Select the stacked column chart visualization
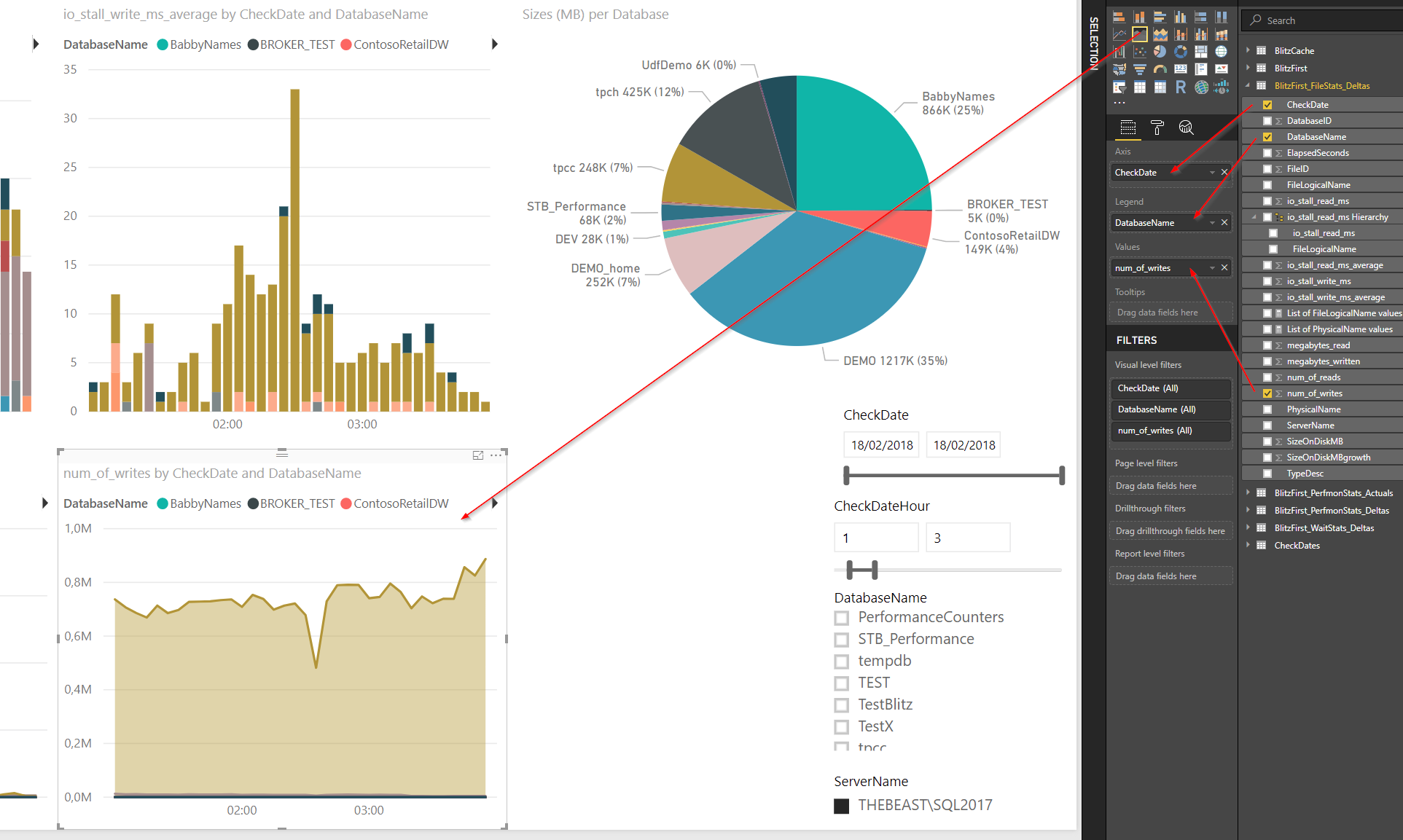 click(1140, 17)
